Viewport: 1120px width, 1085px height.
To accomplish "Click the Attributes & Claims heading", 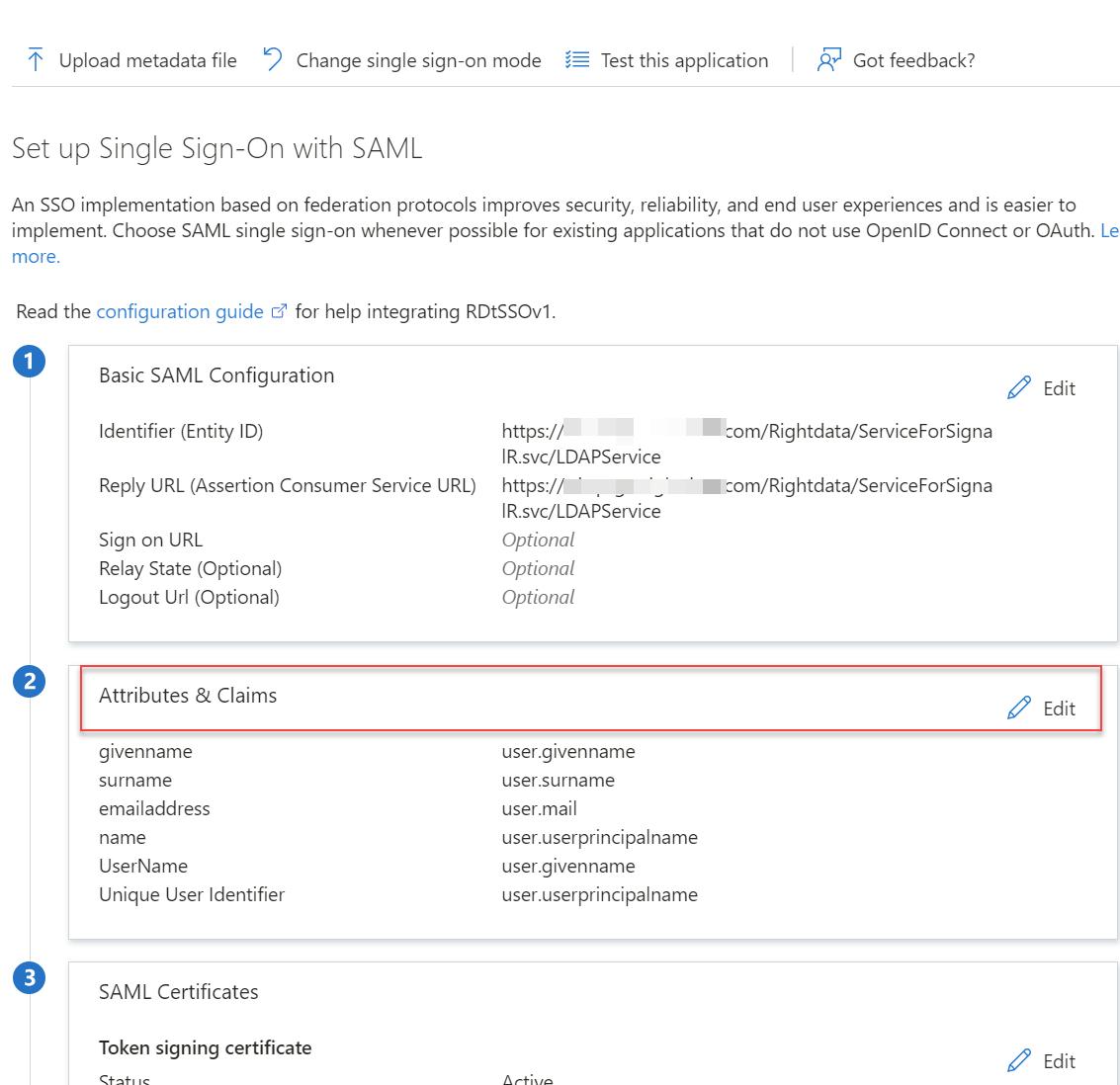I will 188,696.
